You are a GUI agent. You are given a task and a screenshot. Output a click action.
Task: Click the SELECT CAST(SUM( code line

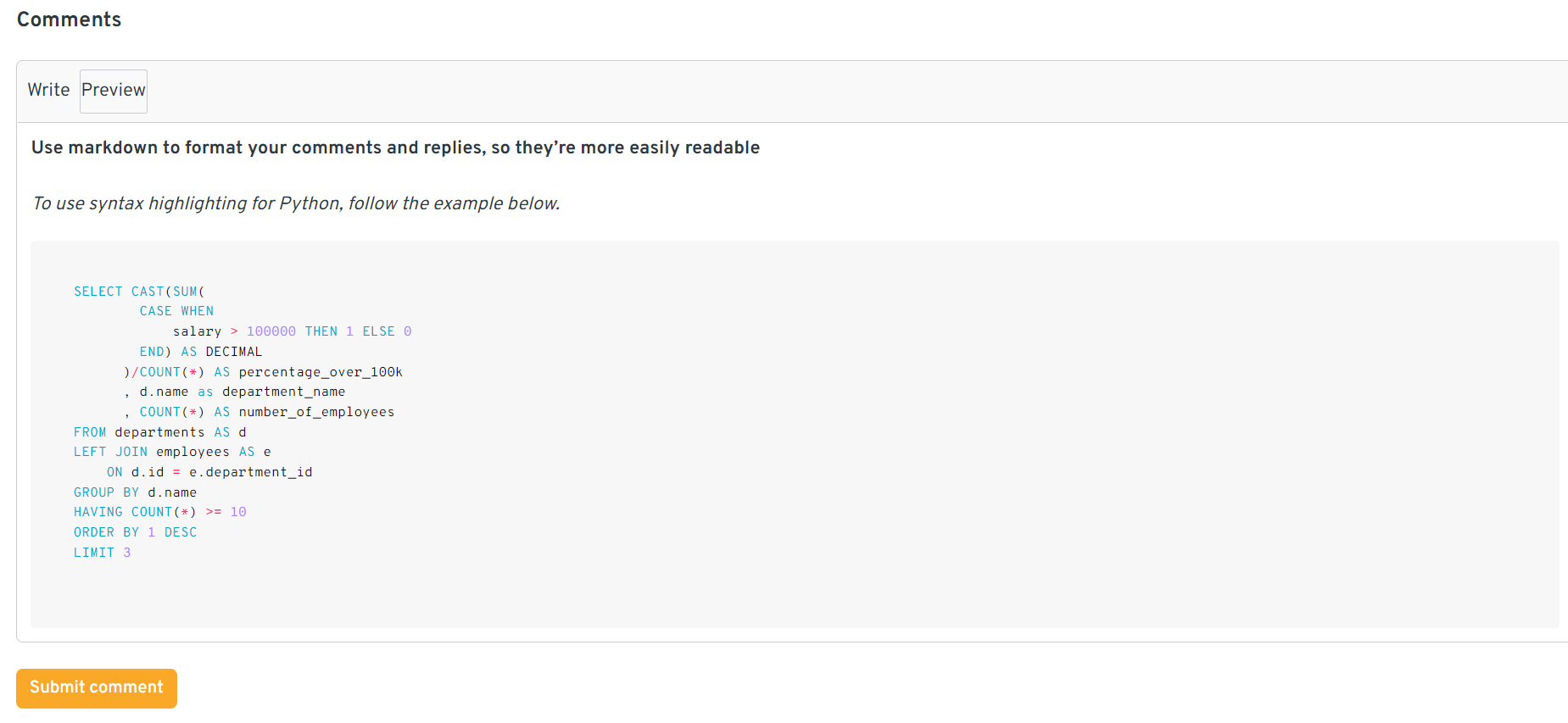click(x=139, y=292)
